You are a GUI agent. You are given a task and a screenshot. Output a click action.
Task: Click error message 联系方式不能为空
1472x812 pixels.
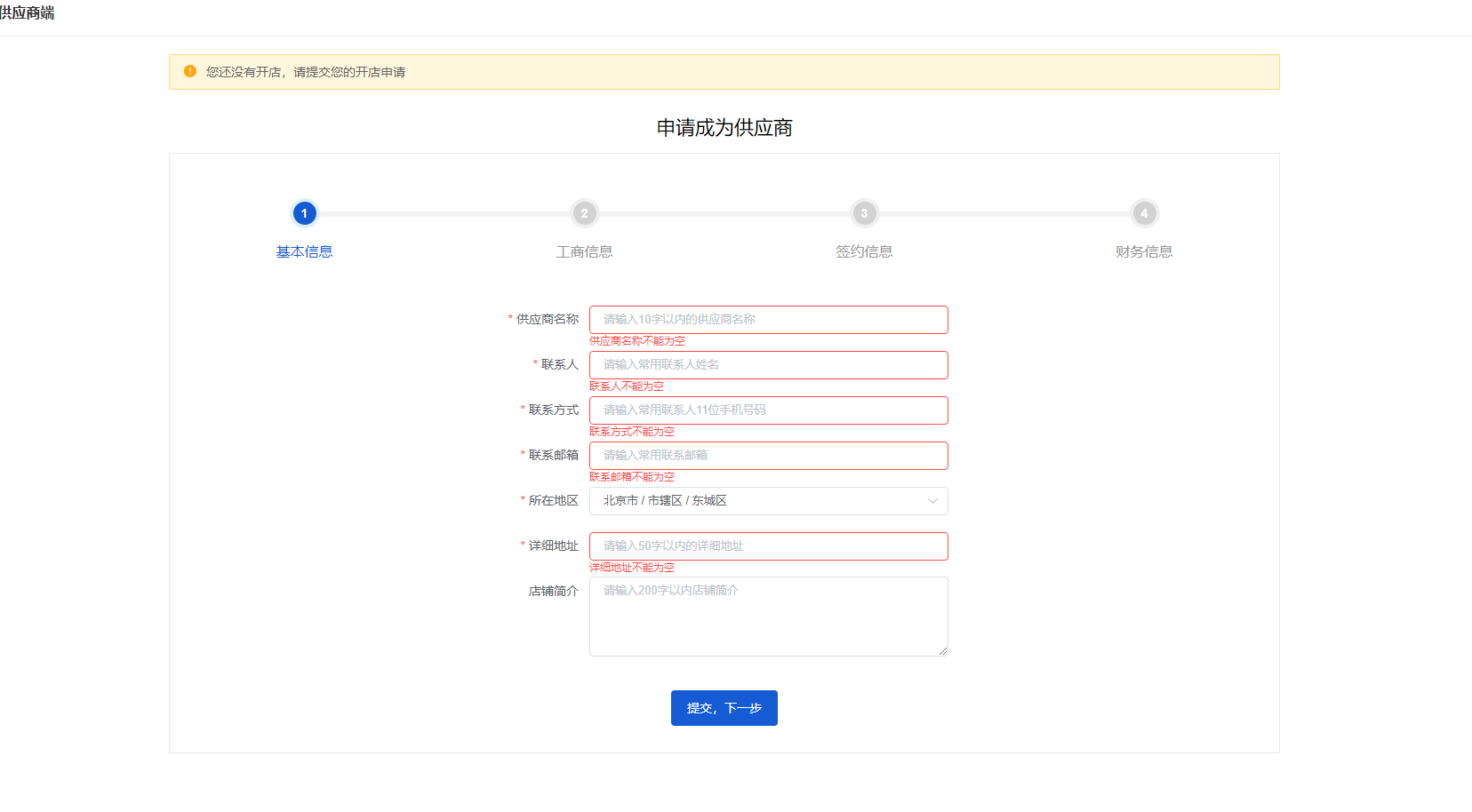632,432
